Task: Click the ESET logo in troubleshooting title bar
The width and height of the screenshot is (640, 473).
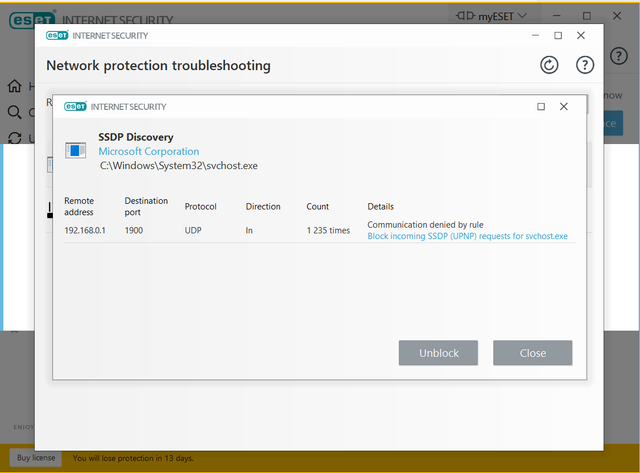Action: (x=57, y=36)
